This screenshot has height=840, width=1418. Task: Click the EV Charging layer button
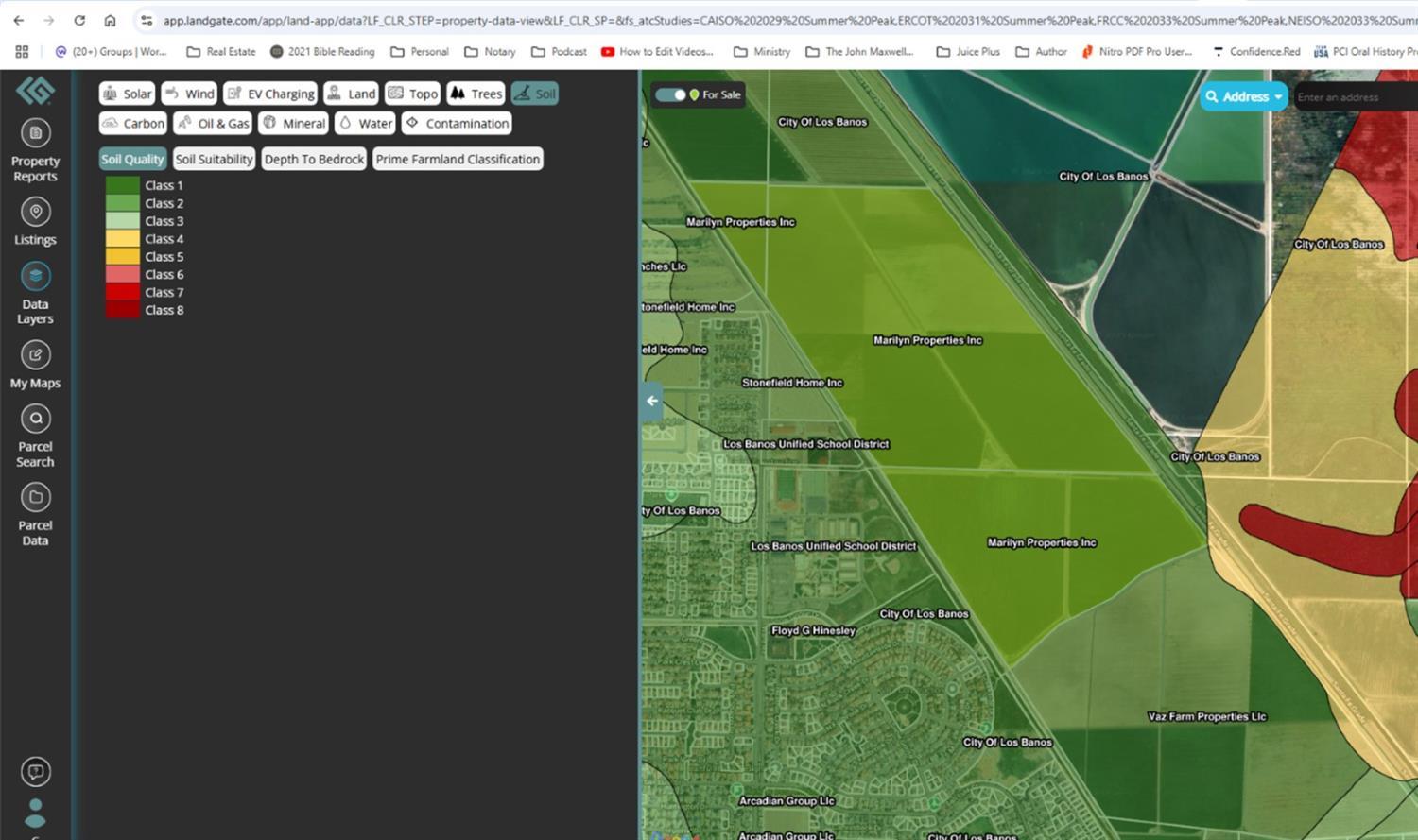[271, 94]
